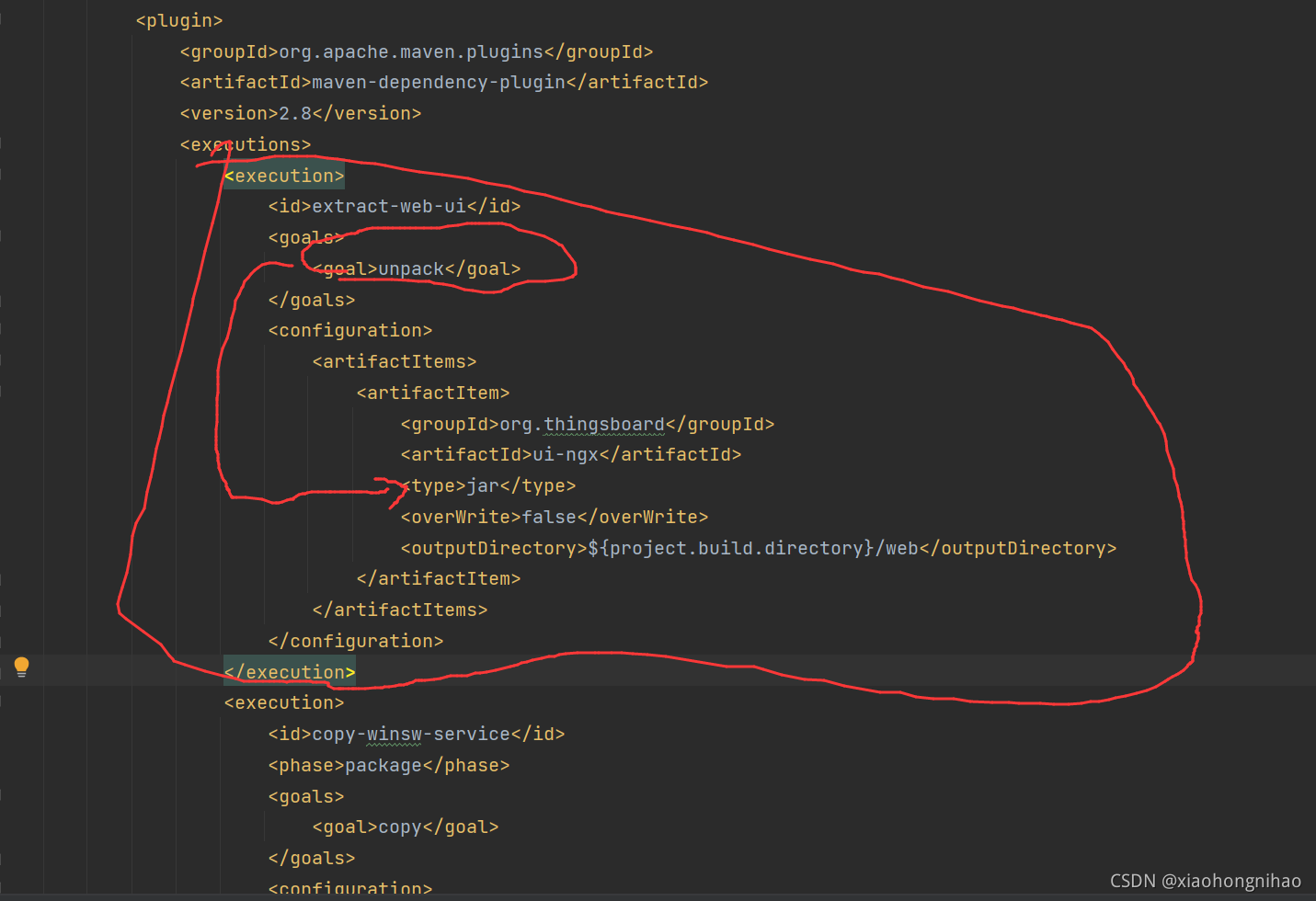Click the opening <artifactItems> tag
Viewport: 1316px width, 901px height.
point(395,361)
